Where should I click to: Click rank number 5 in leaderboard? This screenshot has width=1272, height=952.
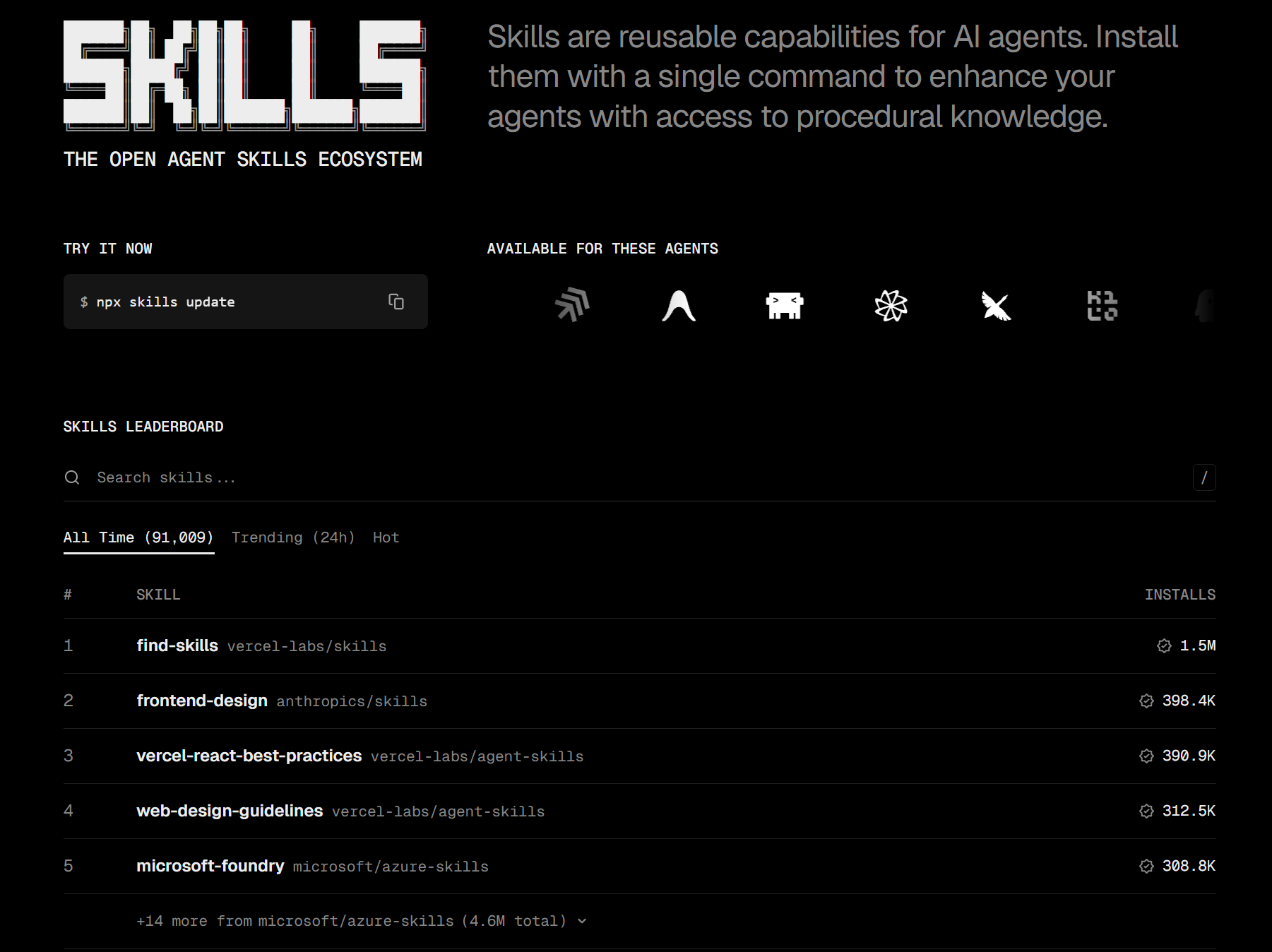pos(68,866)
